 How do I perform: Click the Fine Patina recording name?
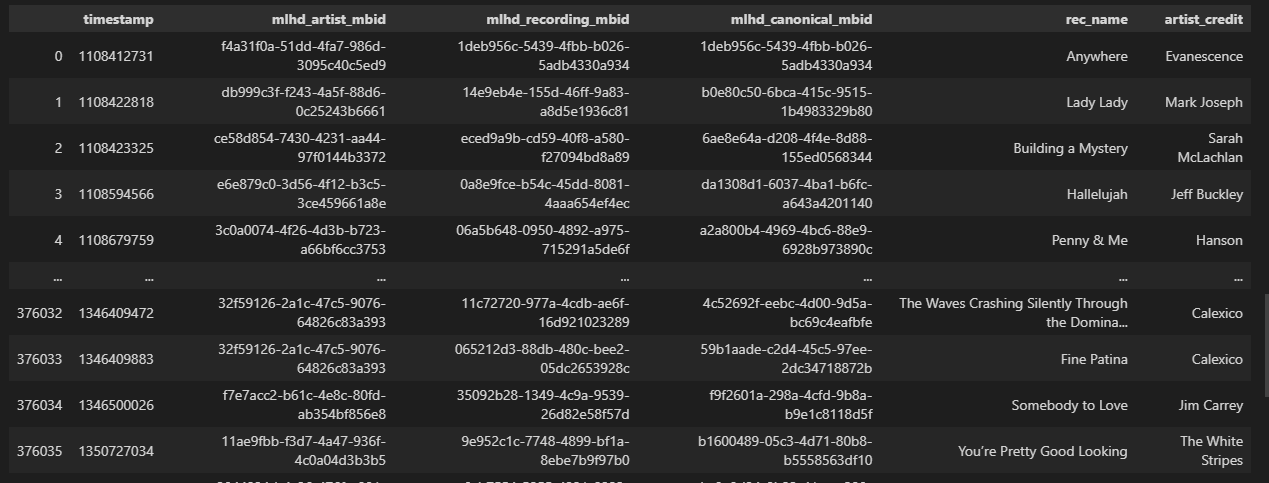(x=1094, y=359)
